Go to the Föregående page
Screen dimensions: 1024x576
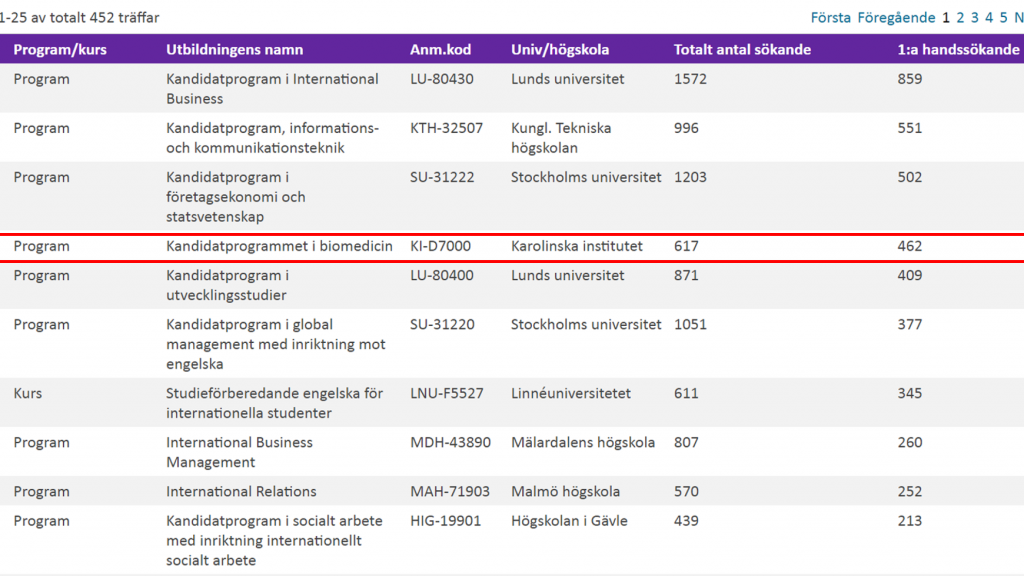click(x=896, y=18)
